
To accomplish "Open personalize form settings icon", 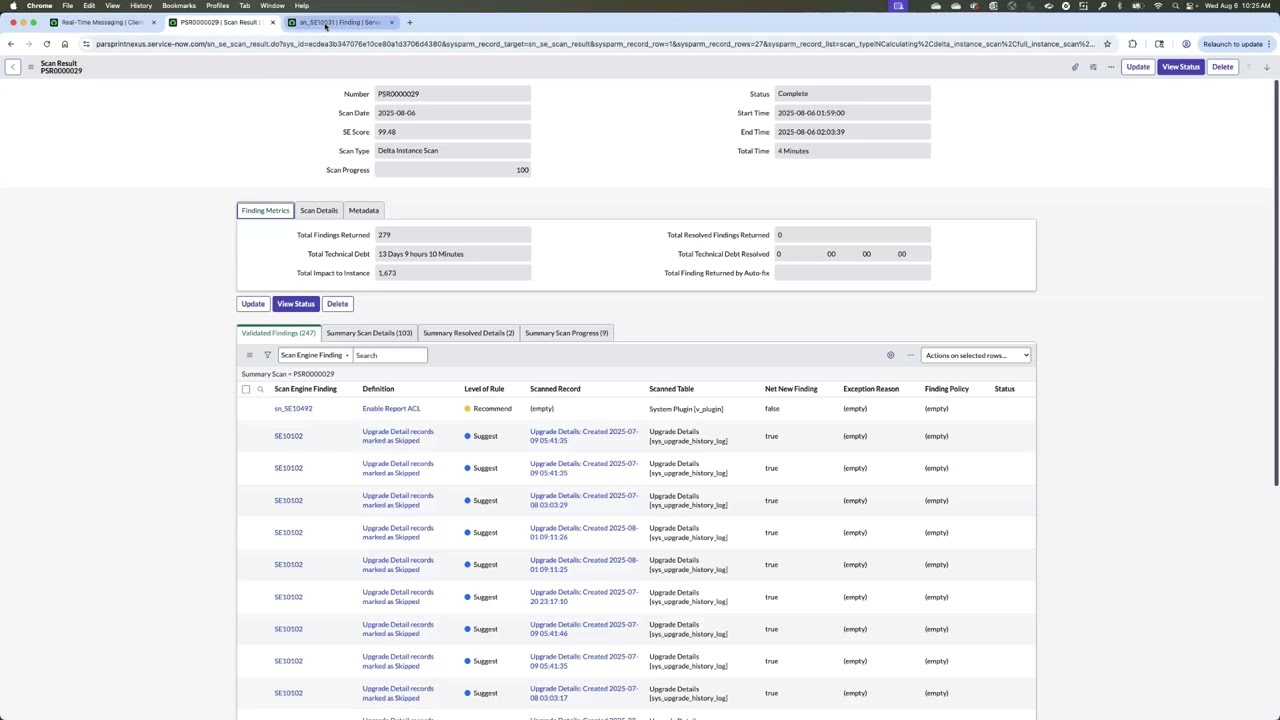I will (1093, 67).
